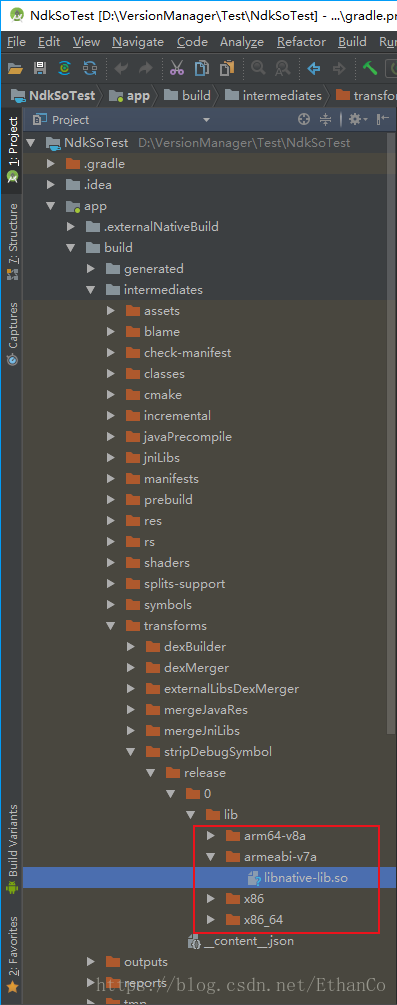This screenshot has width=397, height=1005.
Task: Open the Navigate menu
Action: pos(138,42)
